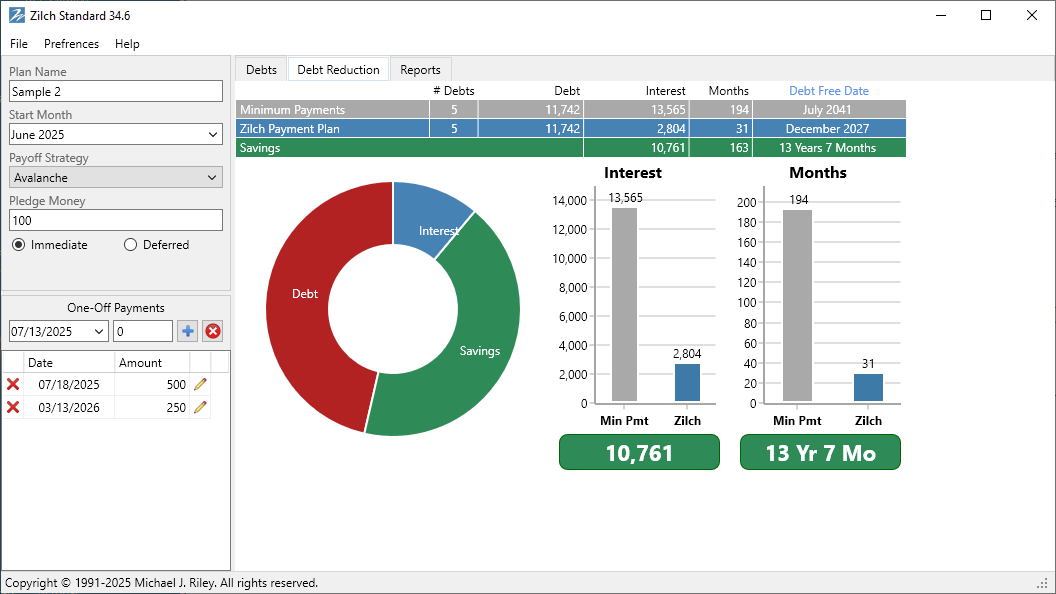This screenshot has width=1056, height=594.
Task: Edit the 07/18/2025 payment with pencil
Action: (x=200, y=385)
